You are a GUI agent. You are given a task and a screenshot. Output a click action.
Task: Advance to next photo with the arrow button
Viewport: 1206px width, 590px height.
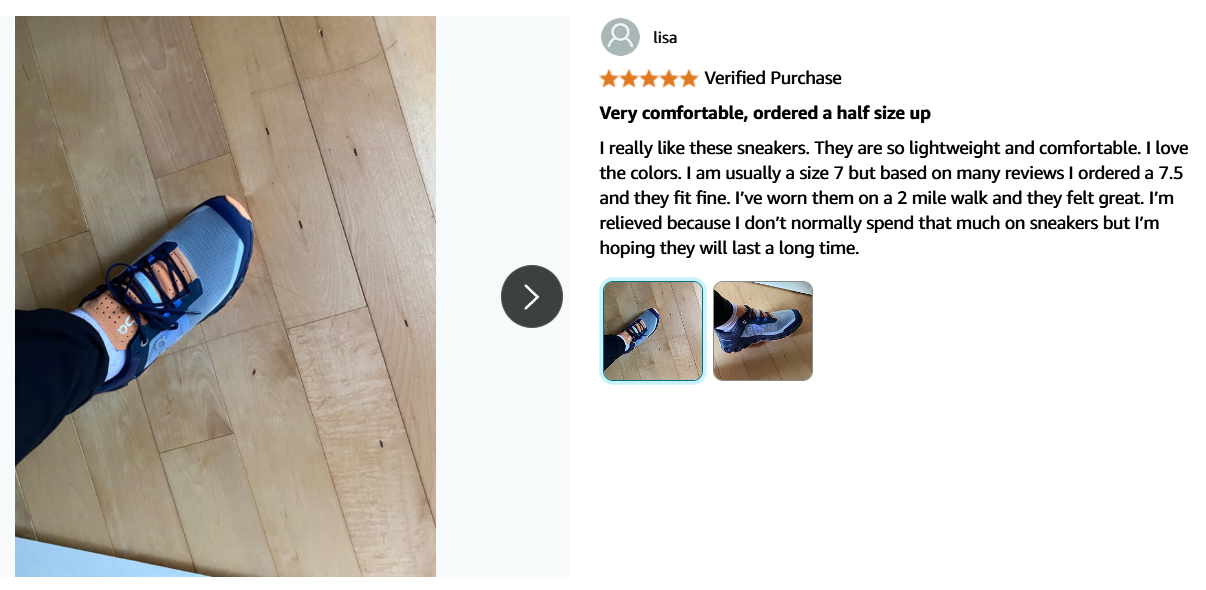click(x=532, y=296)
